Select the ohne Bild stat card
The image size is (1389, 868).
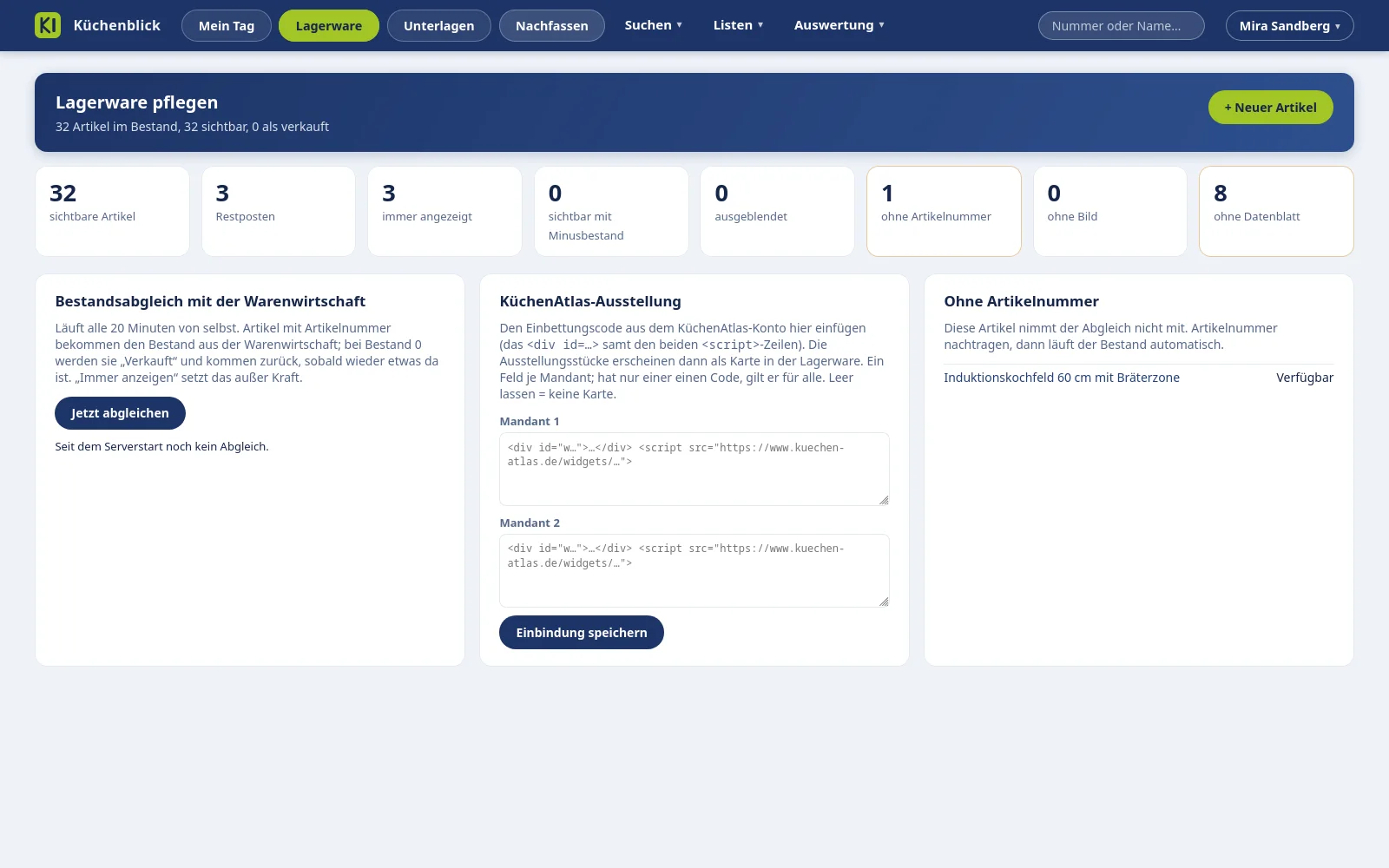click(x=1110, y=211)
